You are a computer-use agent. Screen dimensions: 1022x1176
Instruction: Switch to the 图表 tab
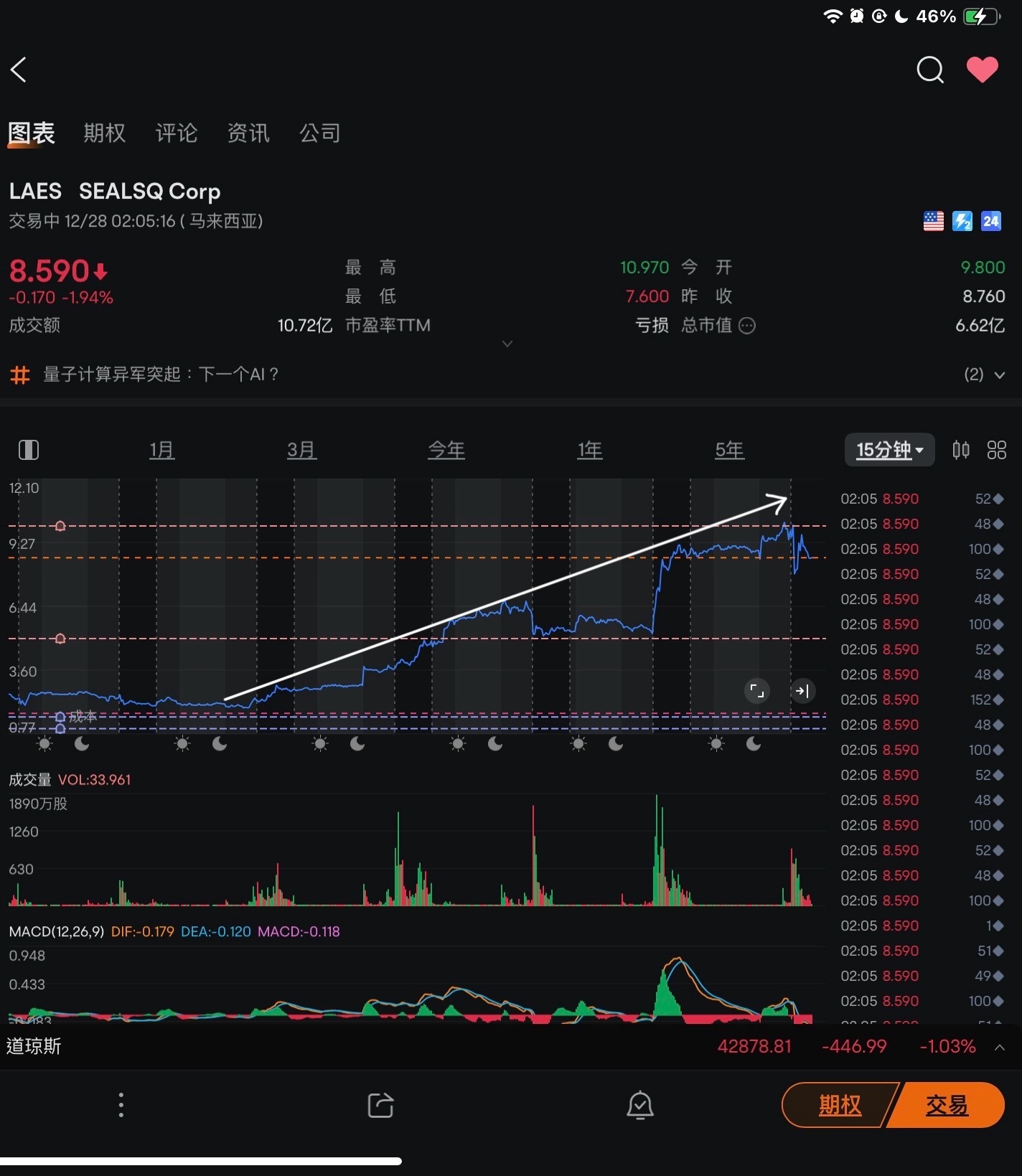tap(32, 133)
